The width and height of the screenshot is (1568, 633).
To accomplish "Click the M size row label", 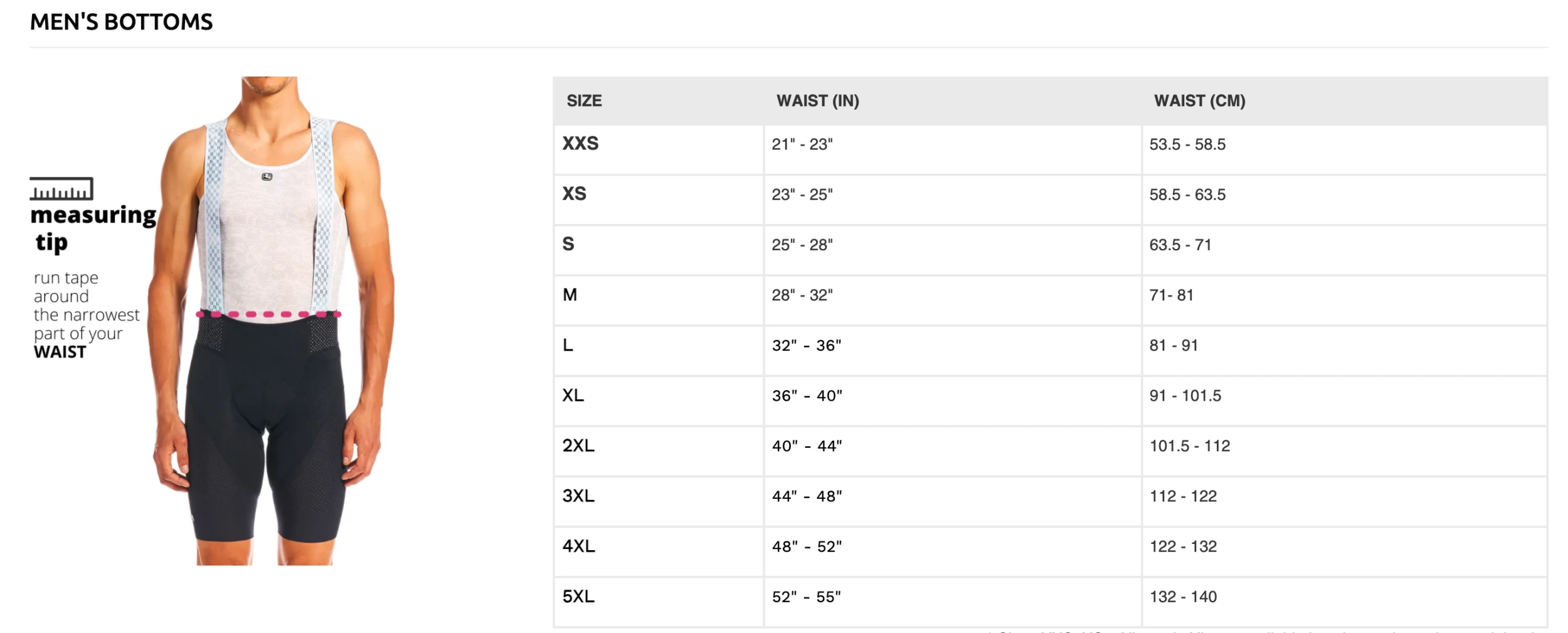I will tap(569, 295).
